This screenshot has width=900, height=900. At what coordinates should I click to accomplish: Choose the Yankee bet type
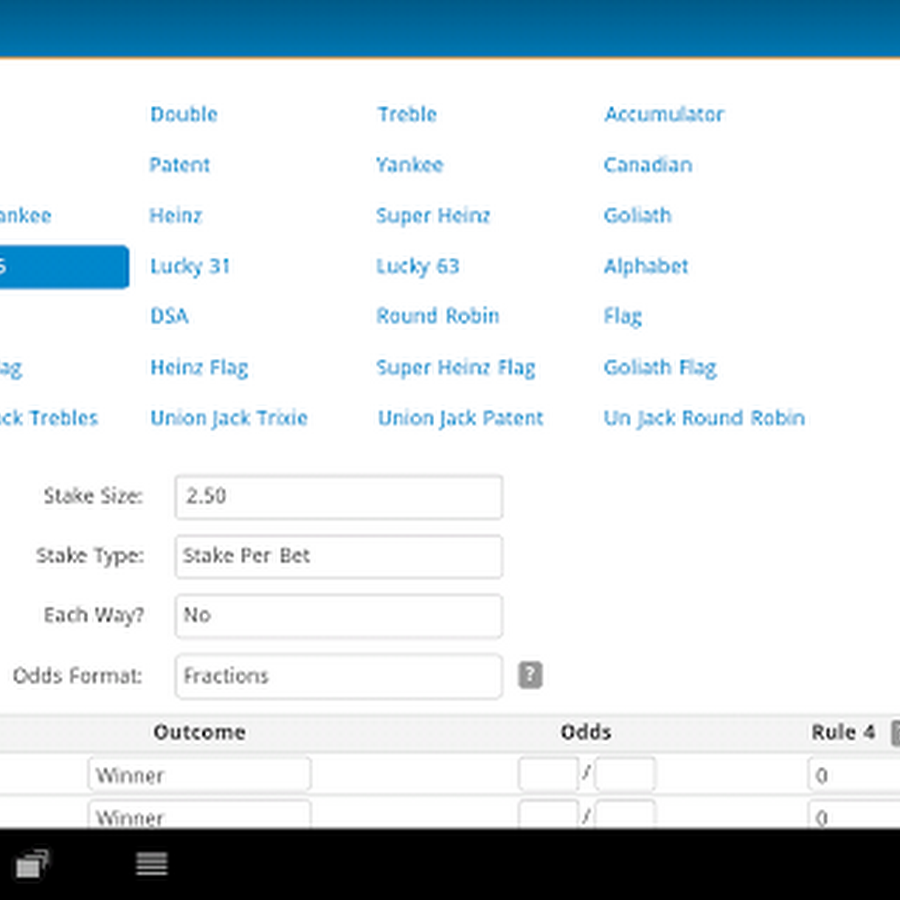click(410, 165)
